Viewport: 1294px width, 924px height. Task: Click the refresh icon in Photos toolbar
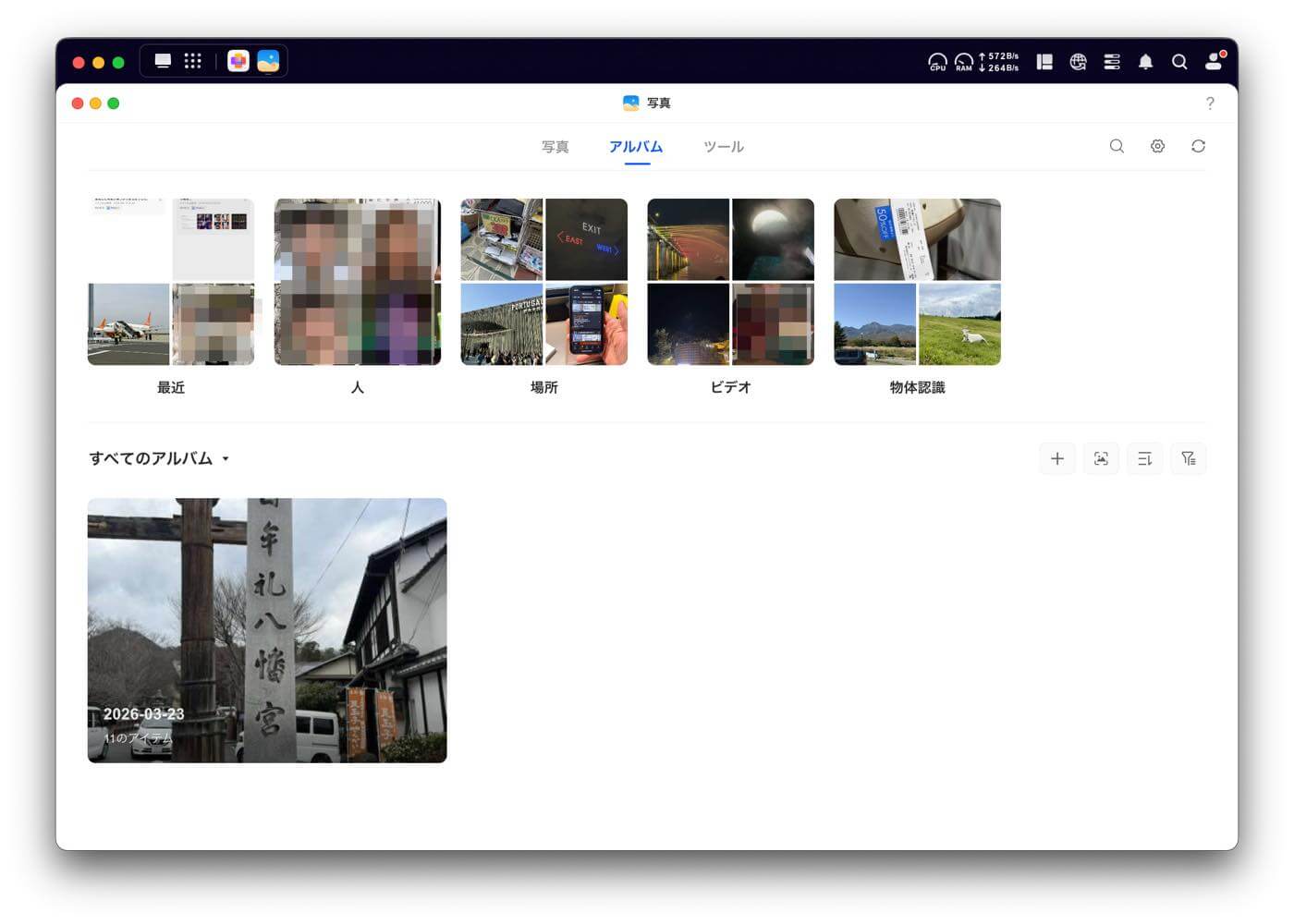[x=1198, y=146]
